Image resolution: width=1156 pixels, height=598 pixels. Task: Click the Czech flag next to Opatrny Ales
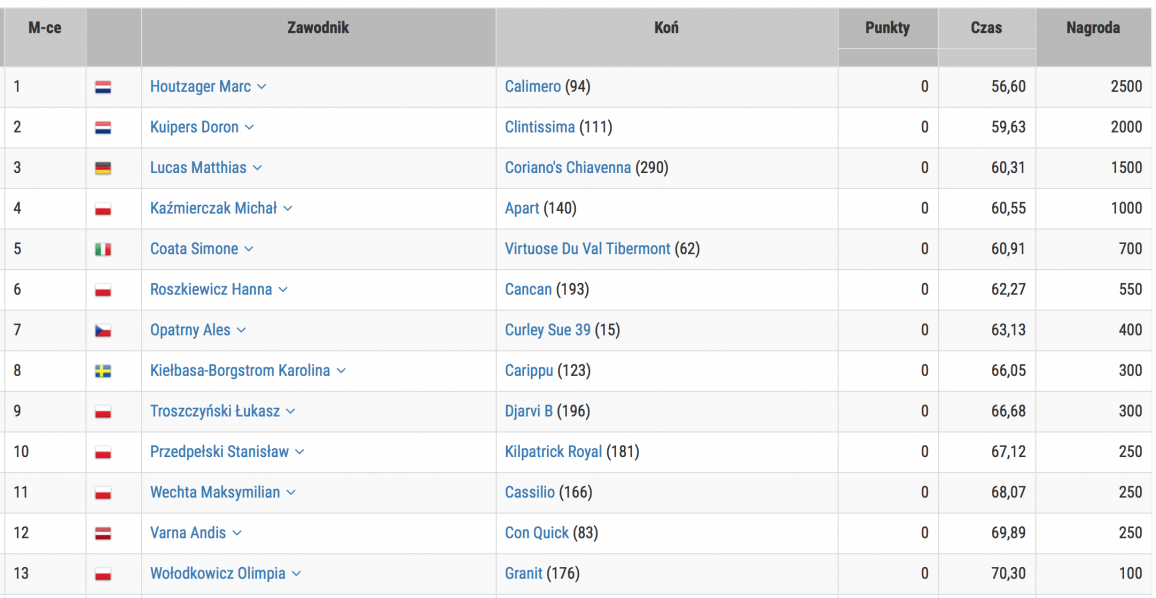click(103, 330)
